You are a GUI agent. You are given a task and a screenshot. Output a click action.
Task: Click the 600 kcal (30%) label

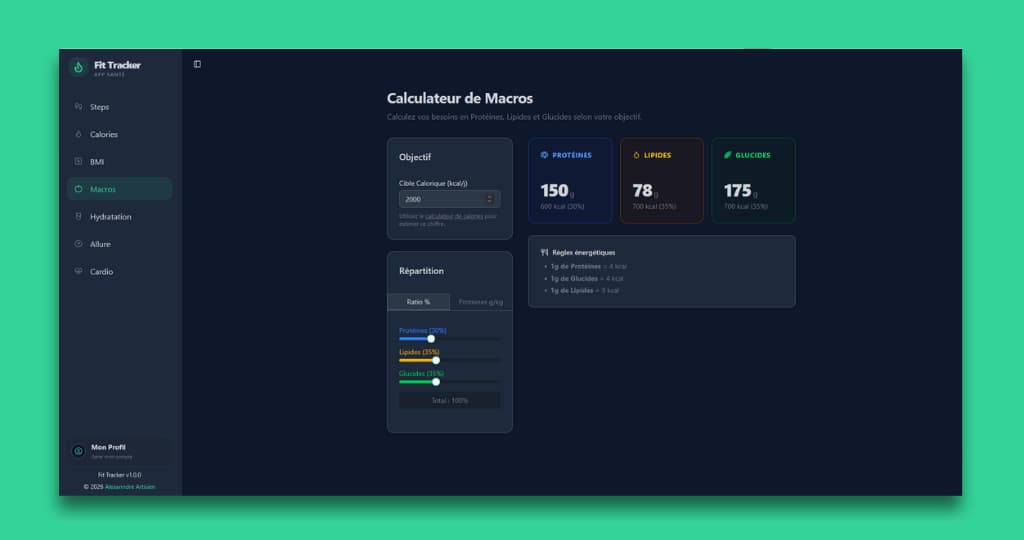click(562, 206)
